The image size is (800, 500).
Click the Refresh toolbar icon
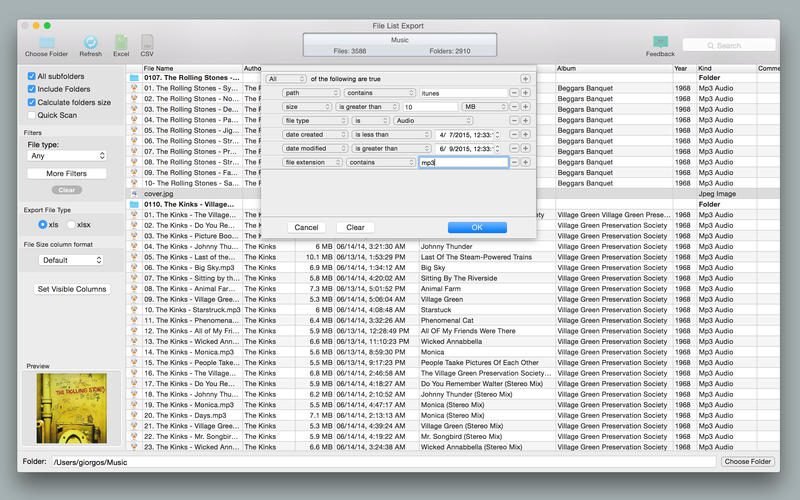tap(90, 42)
